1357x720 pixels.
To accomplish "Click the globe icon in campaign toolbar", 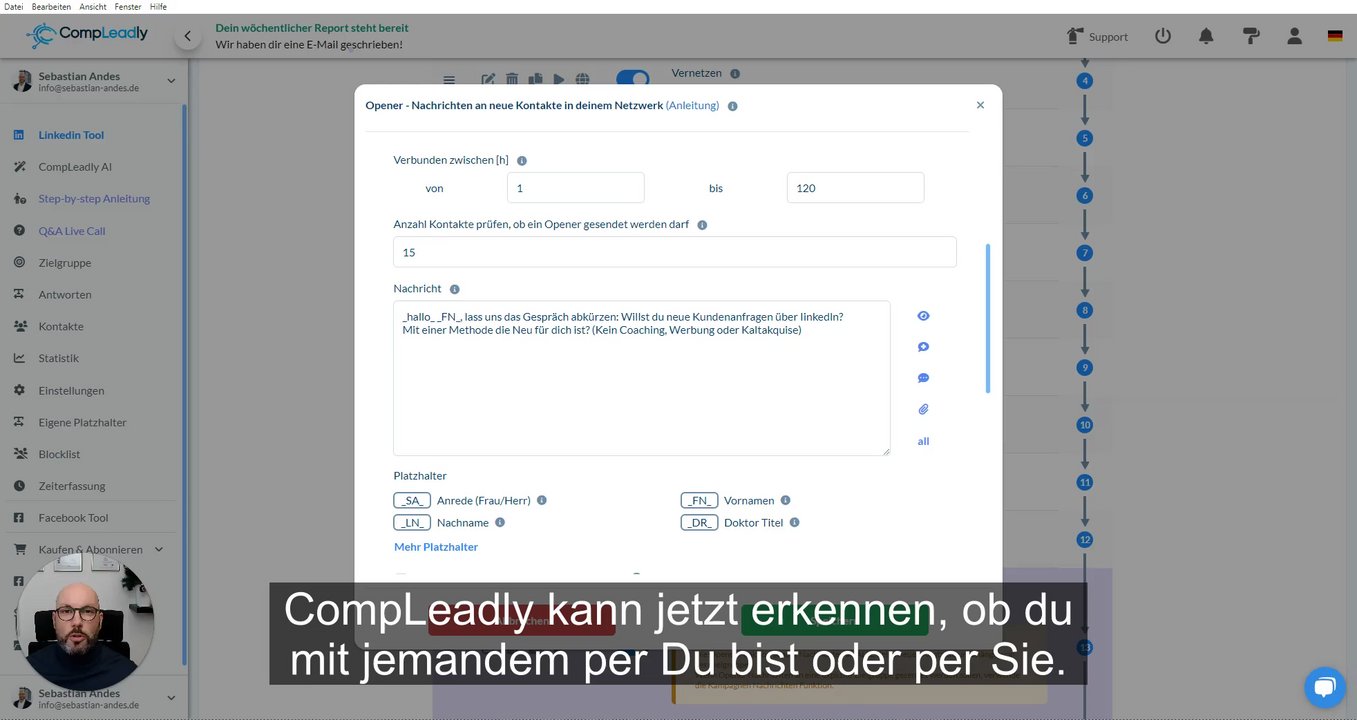I will [x=583, y=79].
